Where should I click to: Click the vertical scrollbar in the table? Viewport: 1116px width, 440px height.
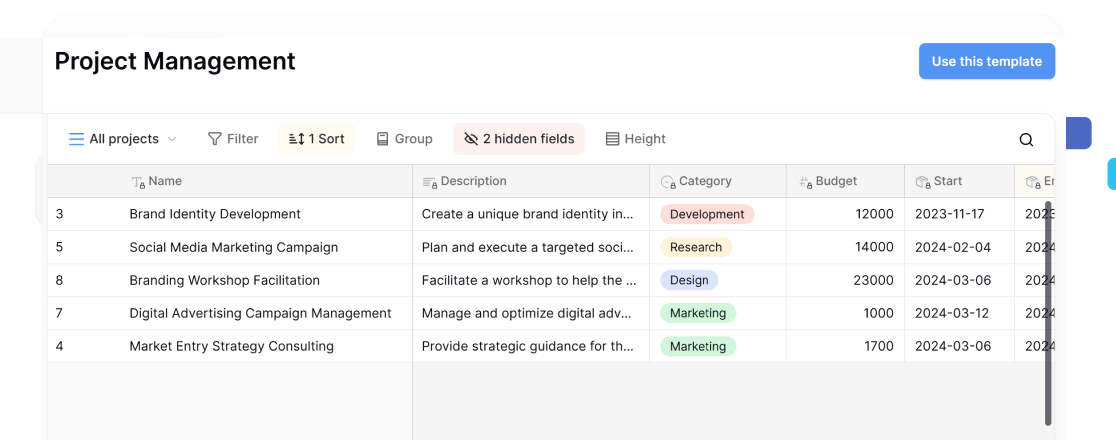pos(1048,310)
